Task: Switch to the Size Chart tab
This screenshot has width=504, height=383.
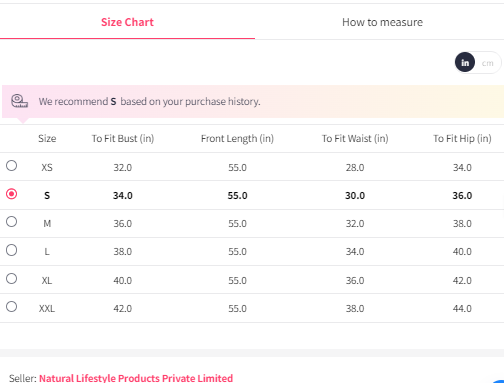Action: tap(127, 22)
